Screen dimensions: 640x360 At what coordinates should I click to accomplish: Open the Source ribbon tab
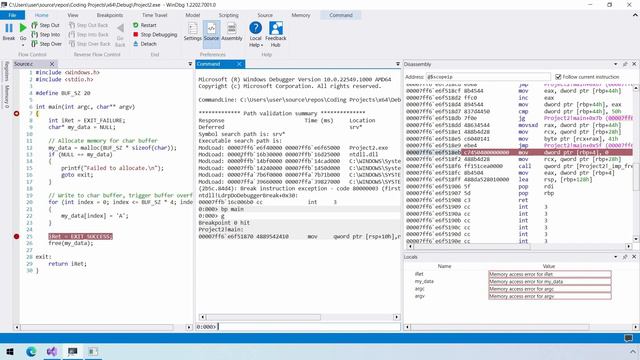click(x=265, y=15)
